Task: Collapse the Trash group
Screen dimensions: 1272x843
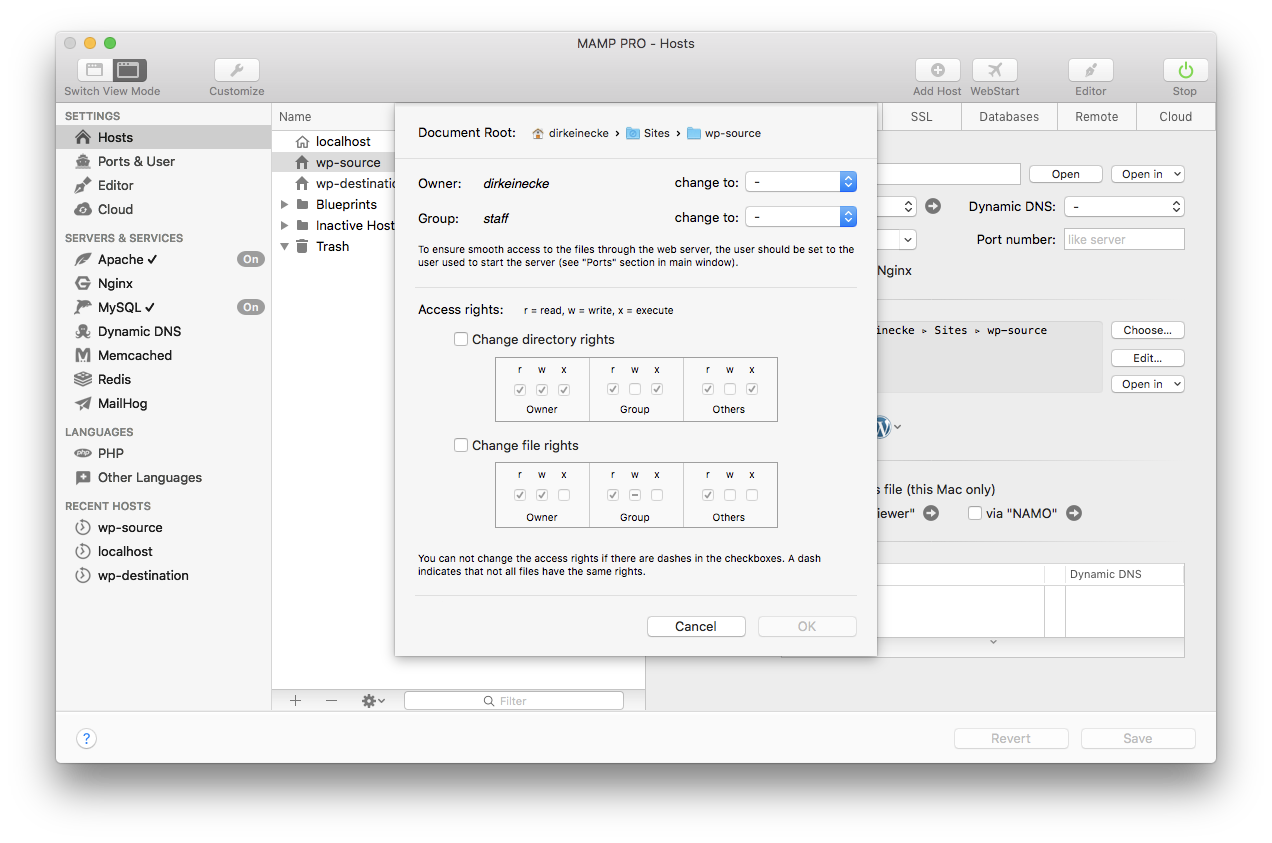Action: coord(284,246)
